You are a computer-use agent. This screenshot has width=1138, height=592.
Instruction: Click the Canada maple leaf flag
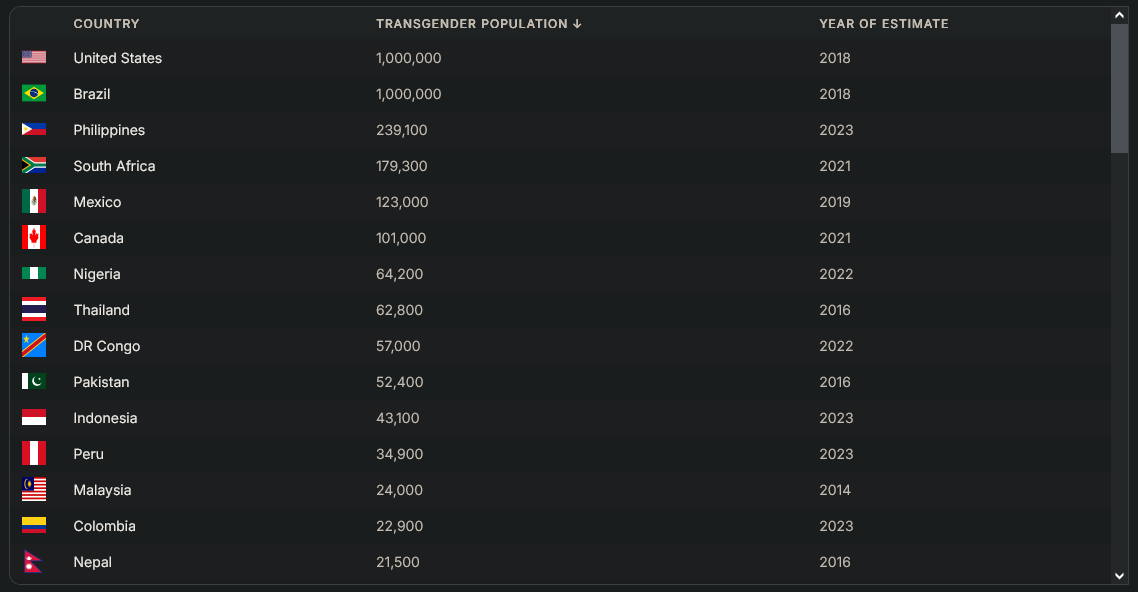[x=34, y=237]
